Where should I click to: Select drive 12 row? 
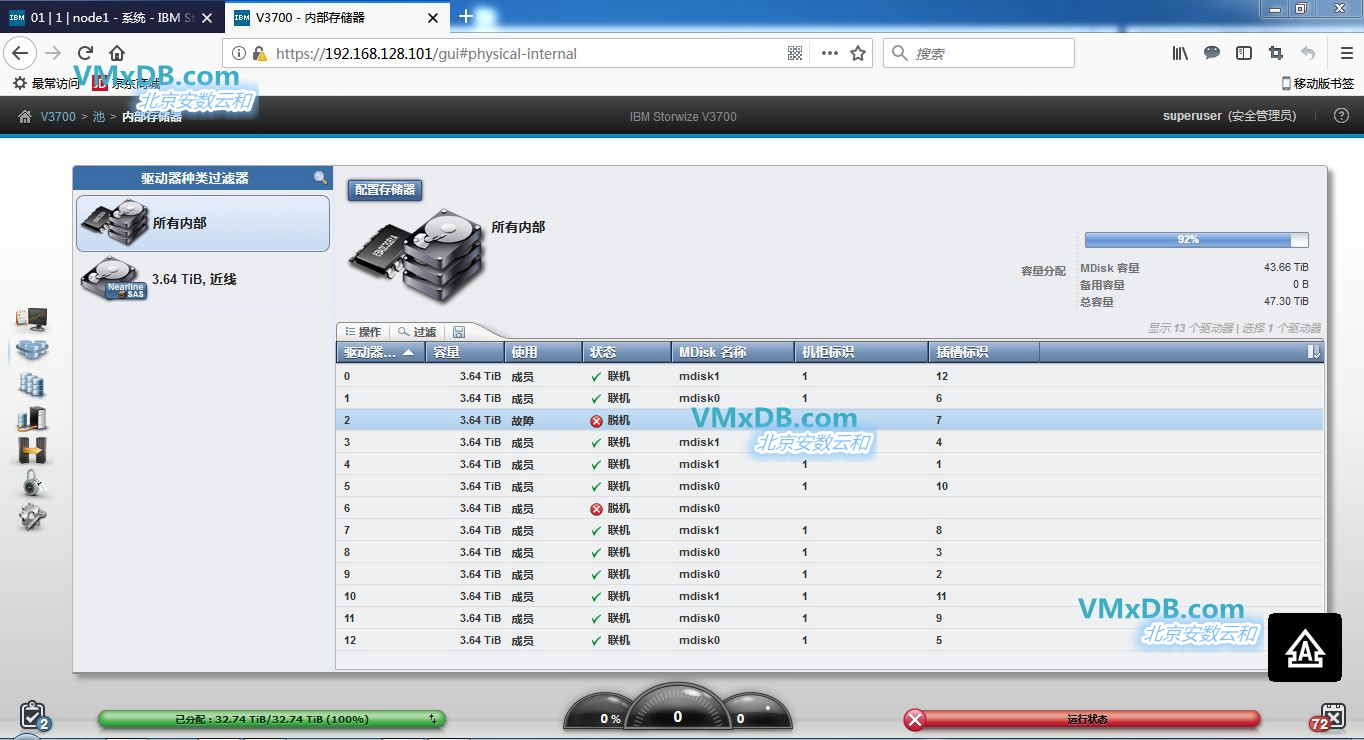[x=829, y=641]
